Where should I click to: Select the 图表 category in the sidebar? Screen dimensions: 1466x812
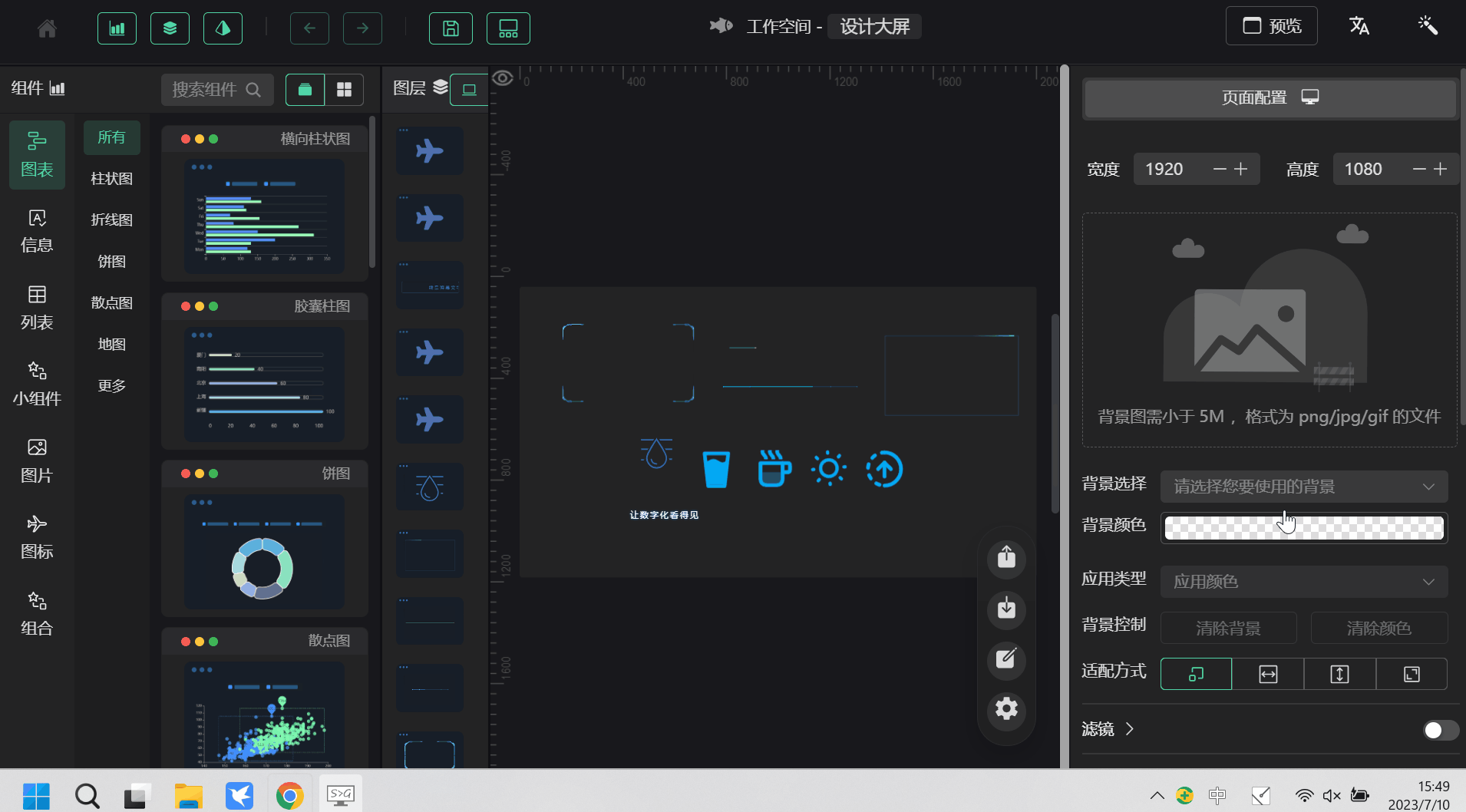point(37,154)
